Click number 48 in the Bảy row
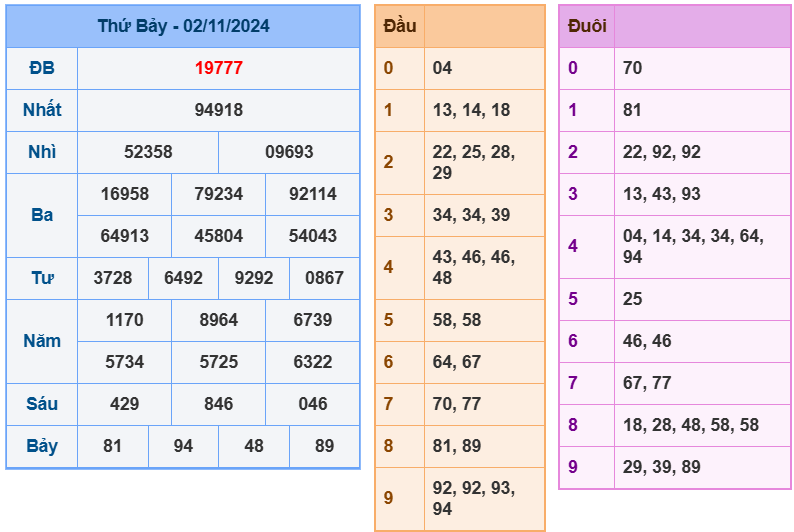Screen dimensions: 794x532 [253, 446]
